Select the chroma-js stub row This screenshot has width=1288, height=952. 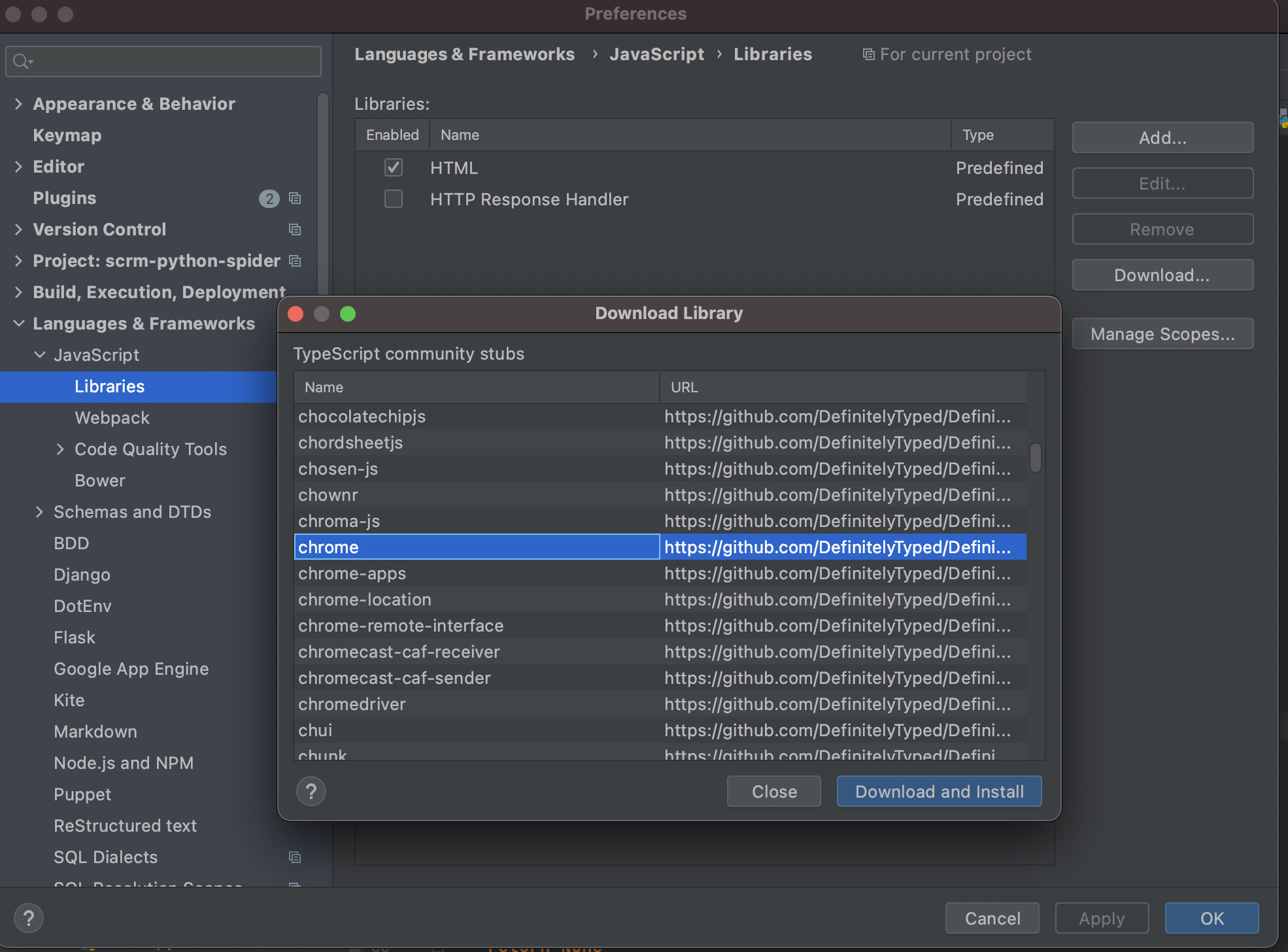pyautogui.click(x=660, y=521)
